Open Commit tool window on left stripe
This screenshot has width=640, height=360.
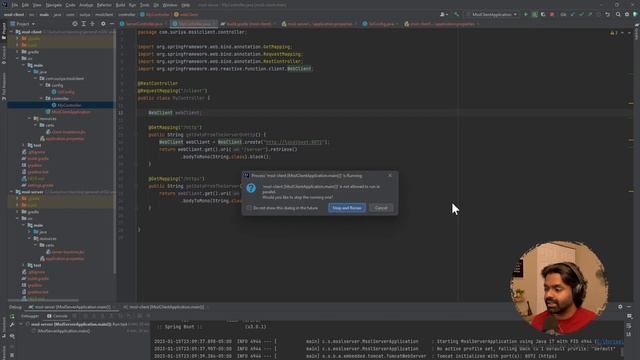point(4,55)
